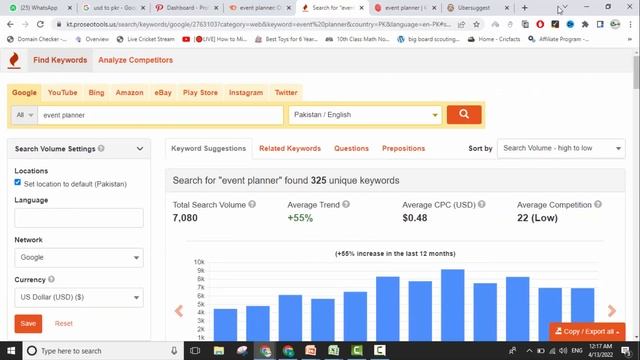Screen dimensions: 640x360
Task: Click the browser address bar URL
Action: pyautogui.click(x=258, y=24)
